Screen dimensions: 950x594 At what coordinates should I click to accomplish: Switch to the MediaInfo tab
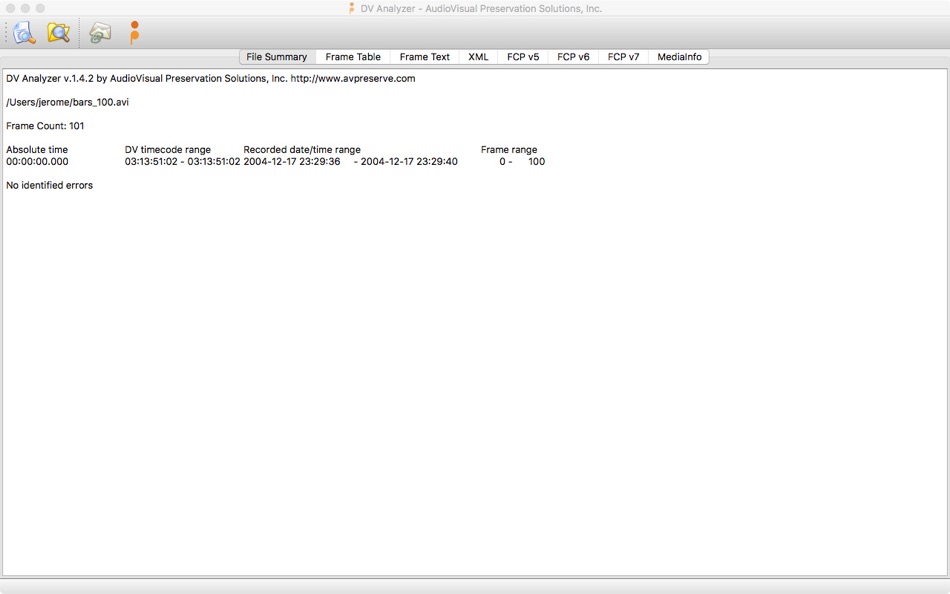[679, 57]
